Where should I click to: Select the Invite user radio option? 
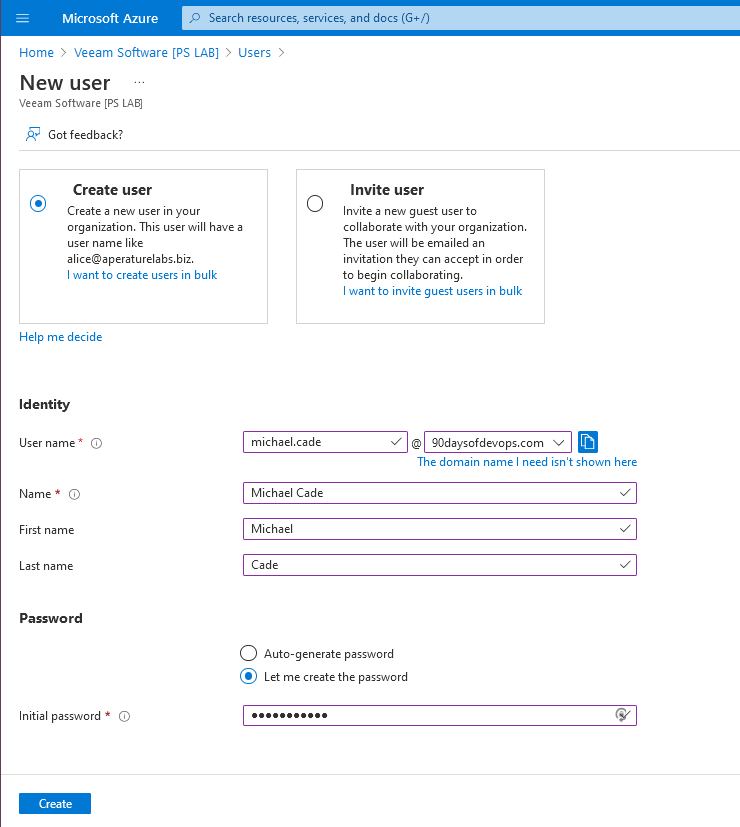(315, 203)
